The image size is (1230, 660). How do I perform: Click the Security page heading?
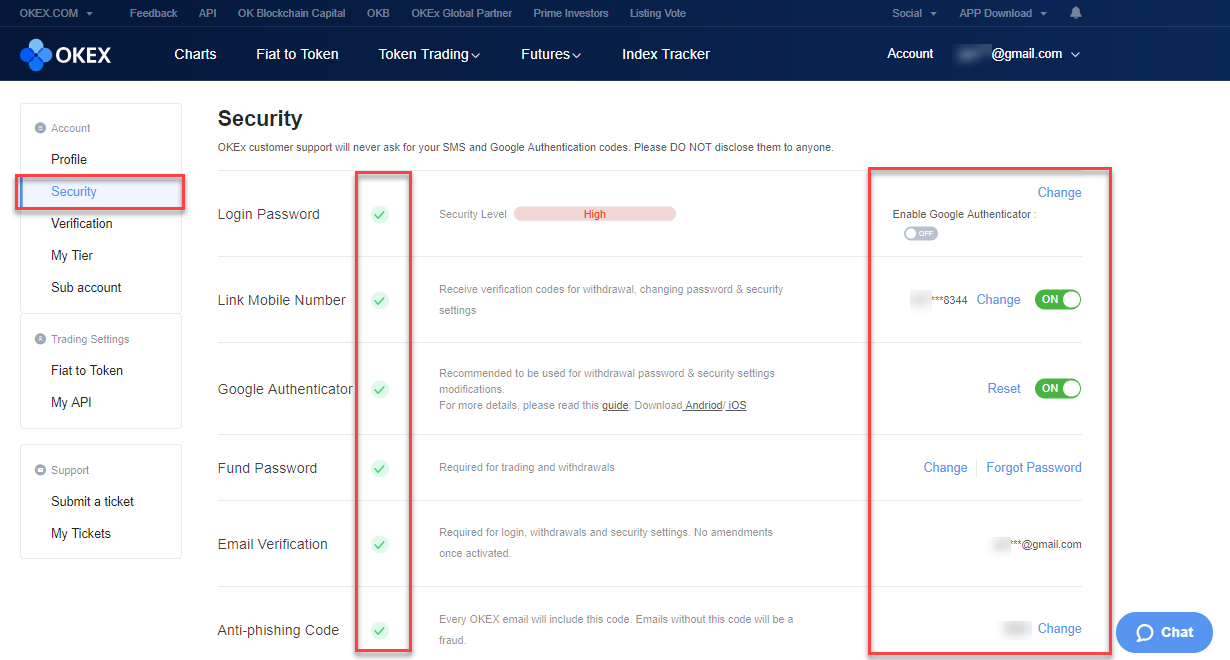(x=260, y=118)
